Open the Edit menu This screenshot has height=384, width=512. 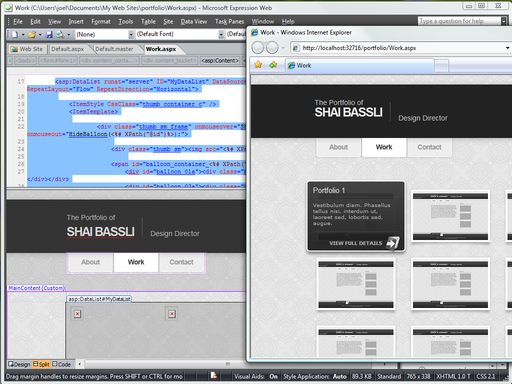click(35, 22)
